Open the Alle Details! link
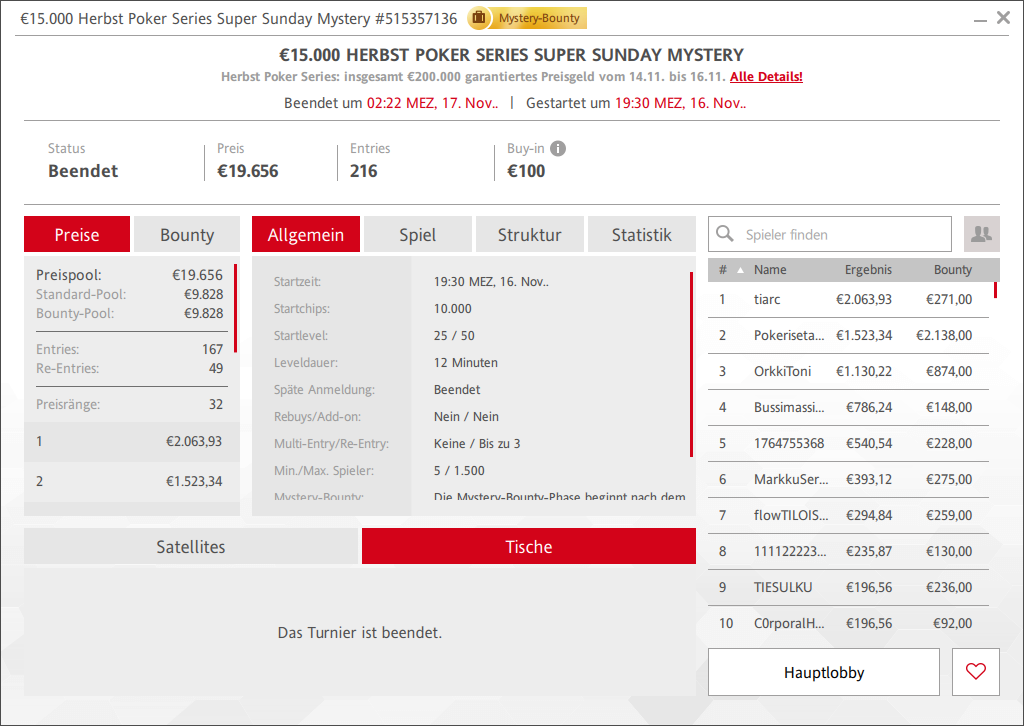This screenshot has width=1024, height=726. pyautogui.click(x=766, y=77)
